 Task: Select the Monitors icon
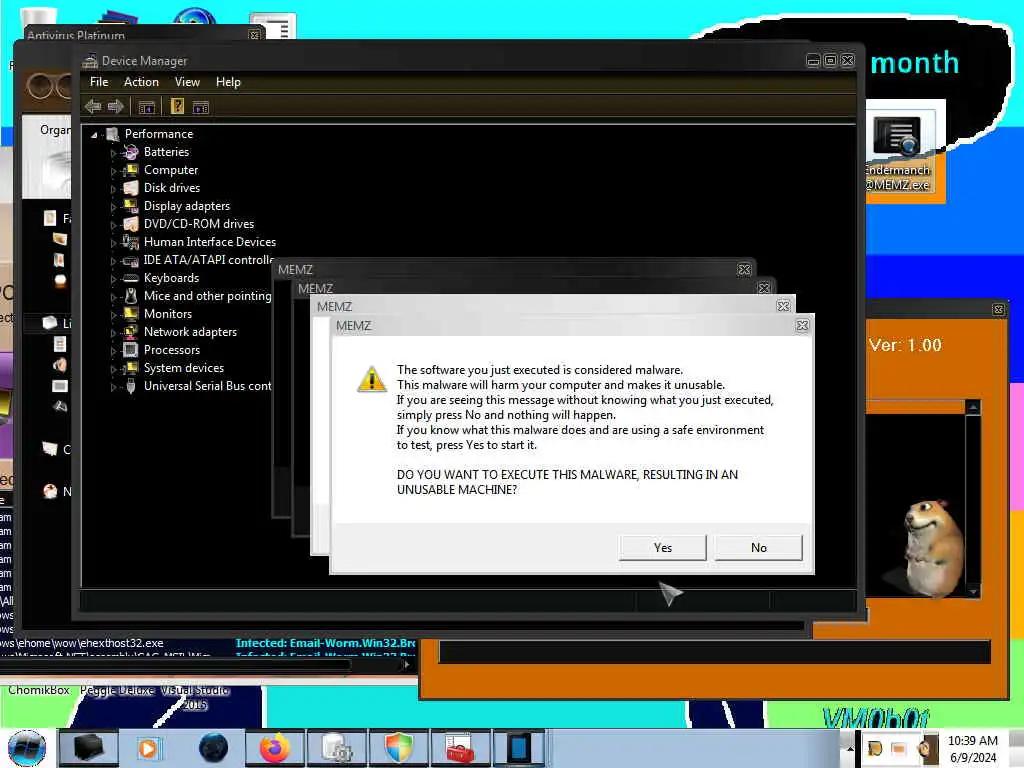pyautogui.click(x=131, y=314)
